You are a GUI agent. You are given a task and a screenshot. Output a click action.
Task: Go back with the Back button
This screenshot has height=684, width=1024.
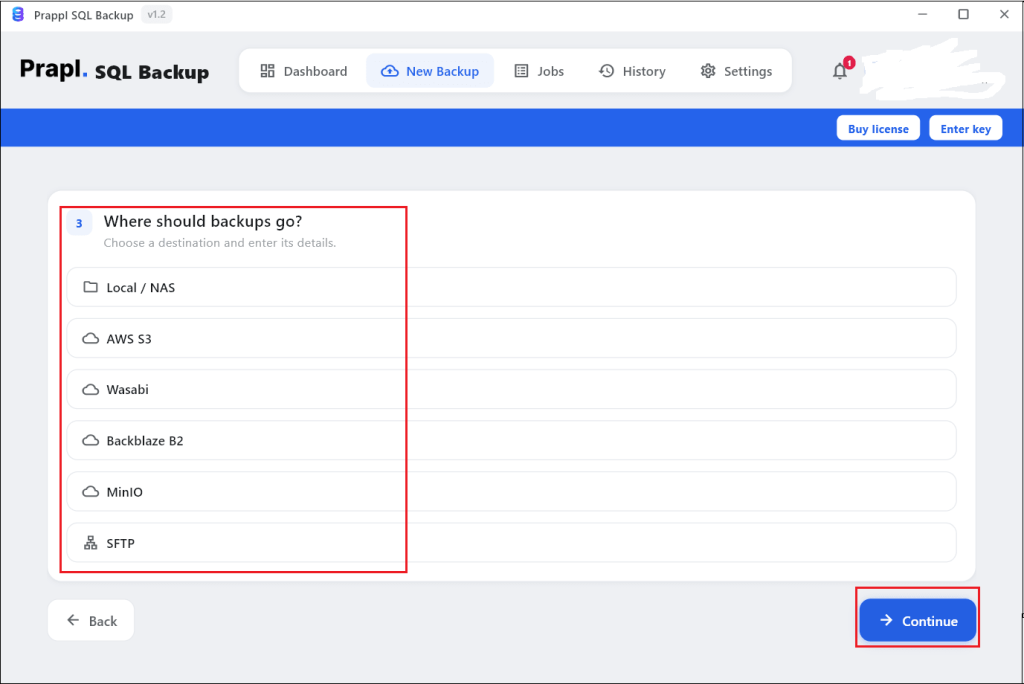click(91, 620)
